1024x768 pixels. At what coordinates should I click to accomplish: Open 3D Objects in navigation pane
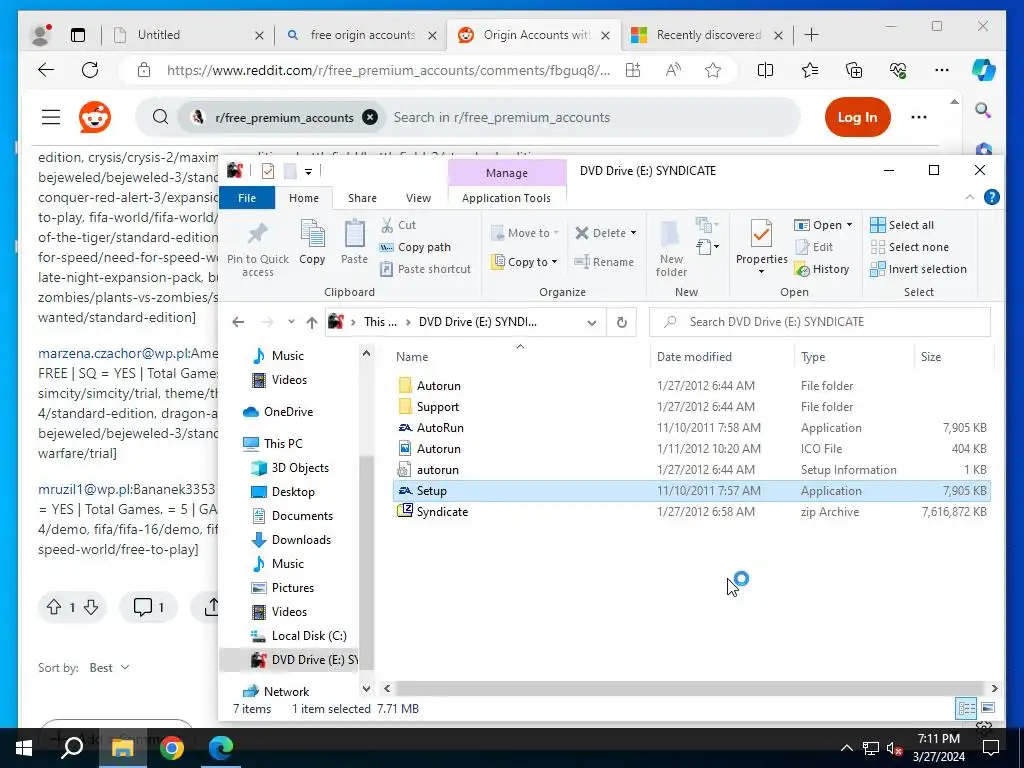tap(290, 468)
